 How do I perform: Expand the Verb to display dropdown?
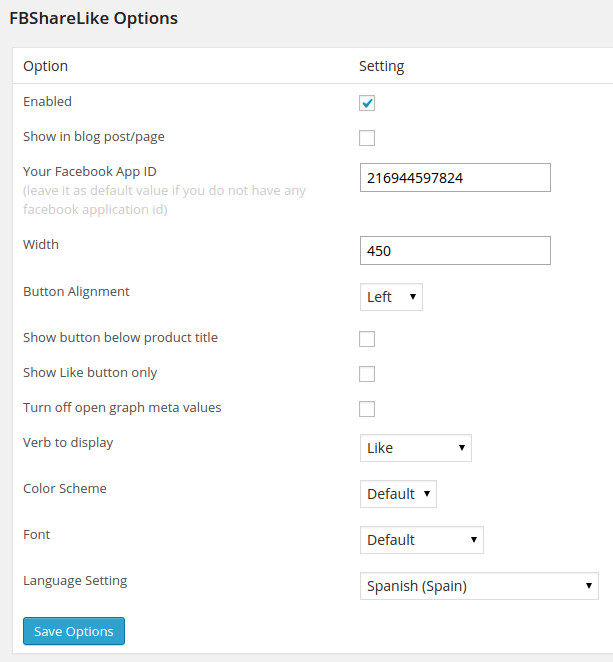416,448
